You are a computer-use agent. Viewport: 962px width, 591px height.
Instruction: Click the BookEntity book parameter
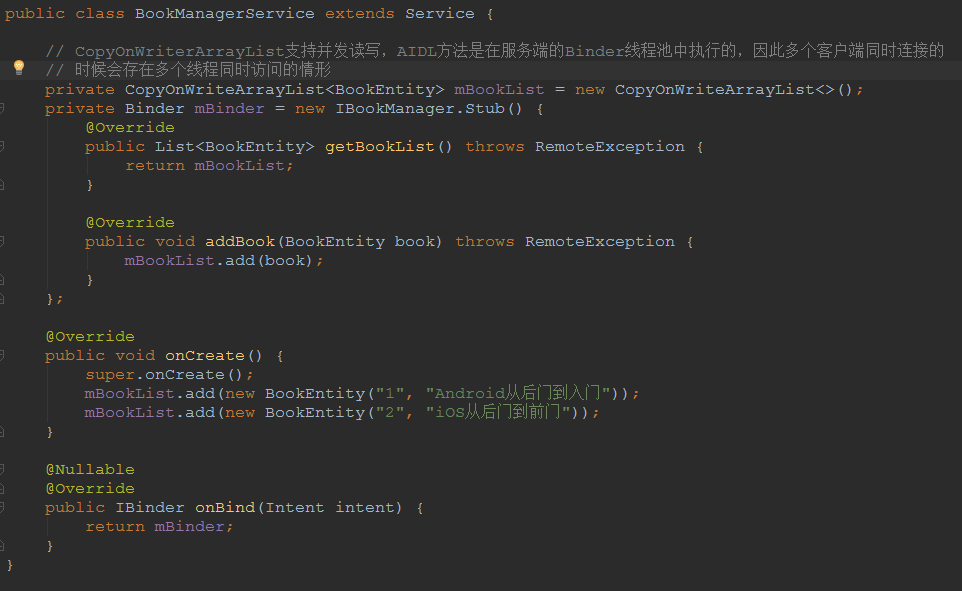(x=360, y=242)
